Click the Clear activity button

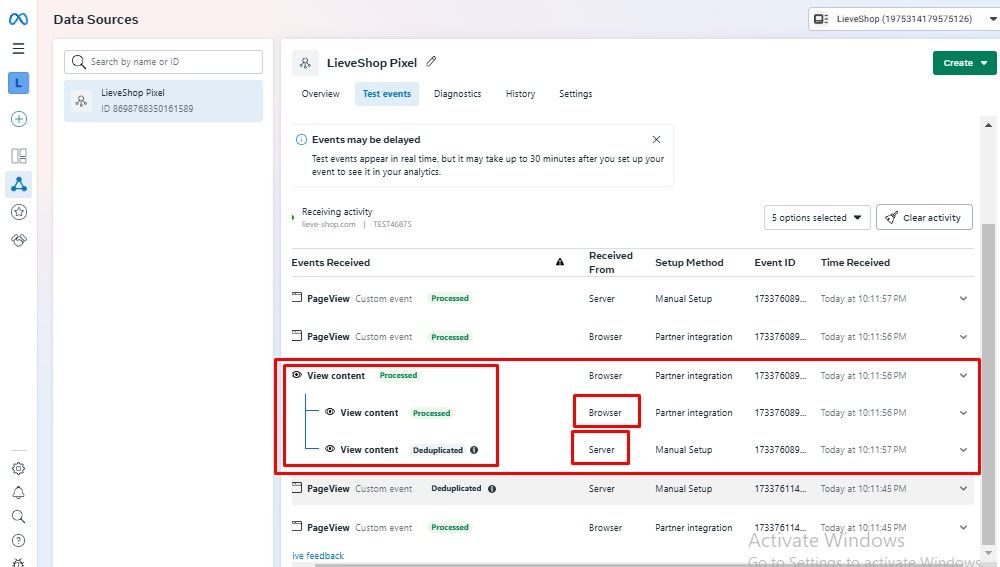tap(924, 217)
